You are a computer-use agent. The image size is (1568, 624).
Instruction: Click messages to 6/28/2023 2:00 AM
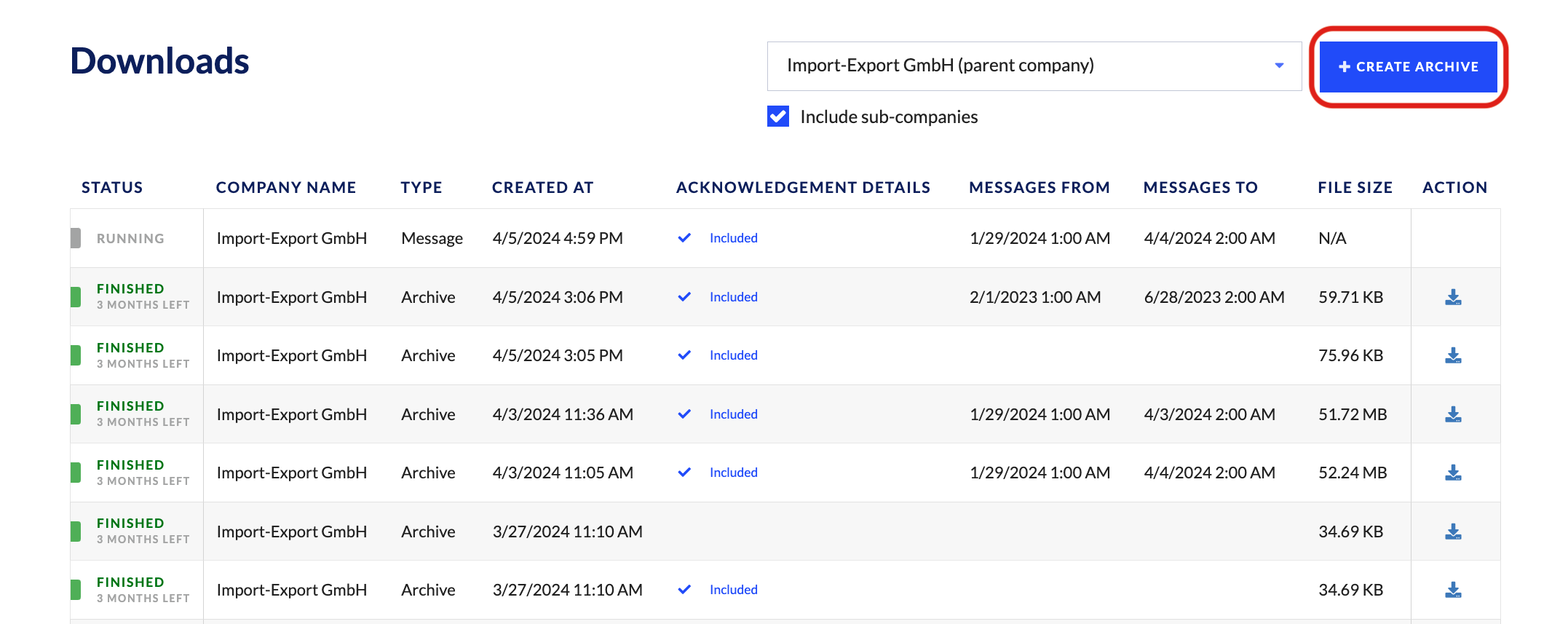(1214, 297)
